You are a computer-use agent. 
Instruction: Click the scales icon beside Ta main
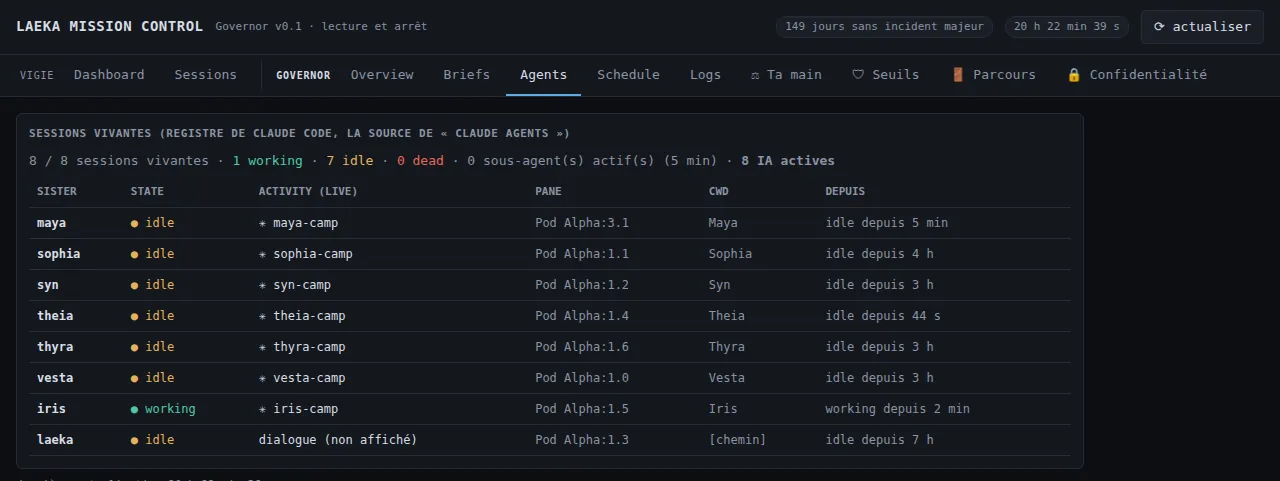755,75
